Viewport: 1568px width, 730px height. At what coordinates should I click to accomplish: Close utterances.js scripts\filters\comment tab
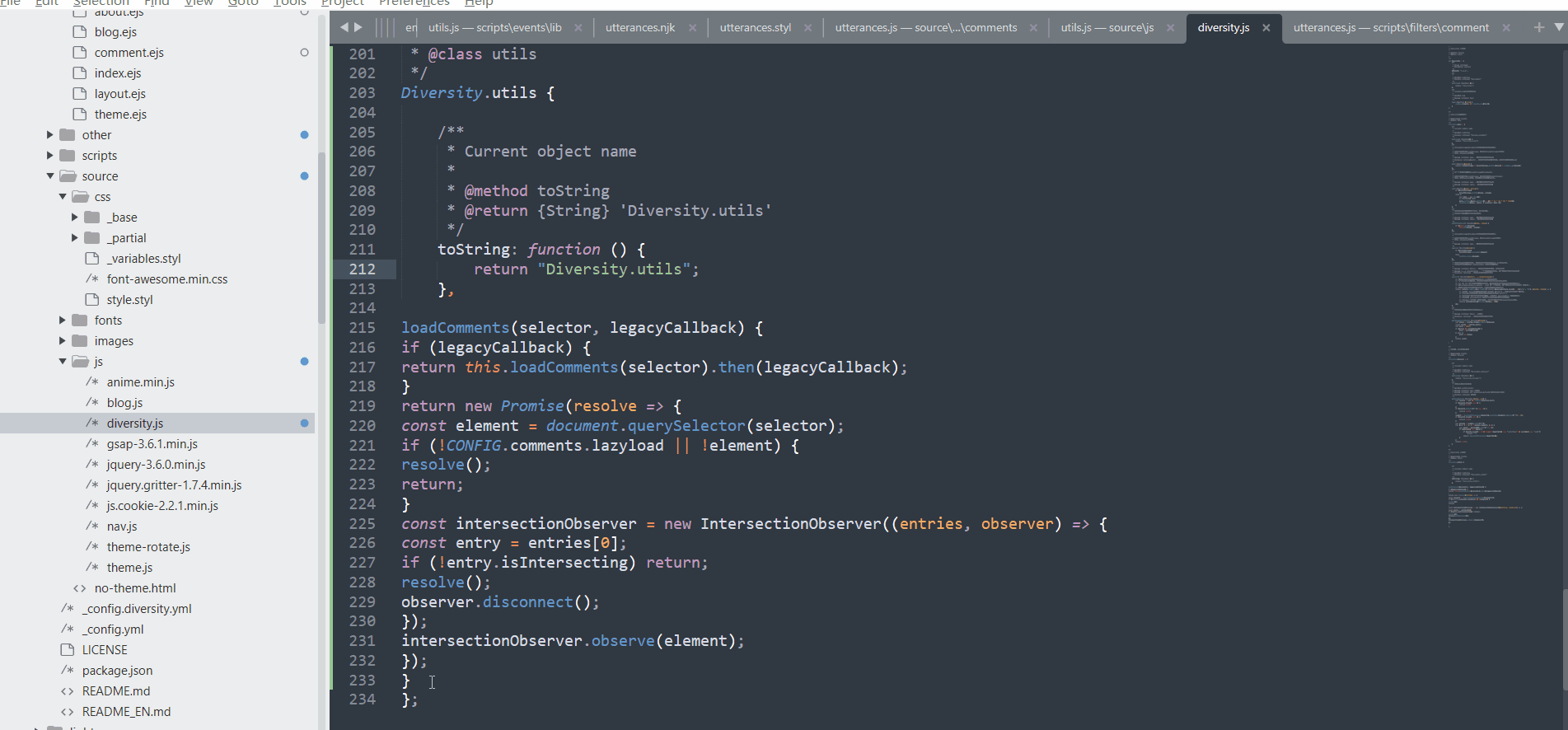(x=1506, y=28)
